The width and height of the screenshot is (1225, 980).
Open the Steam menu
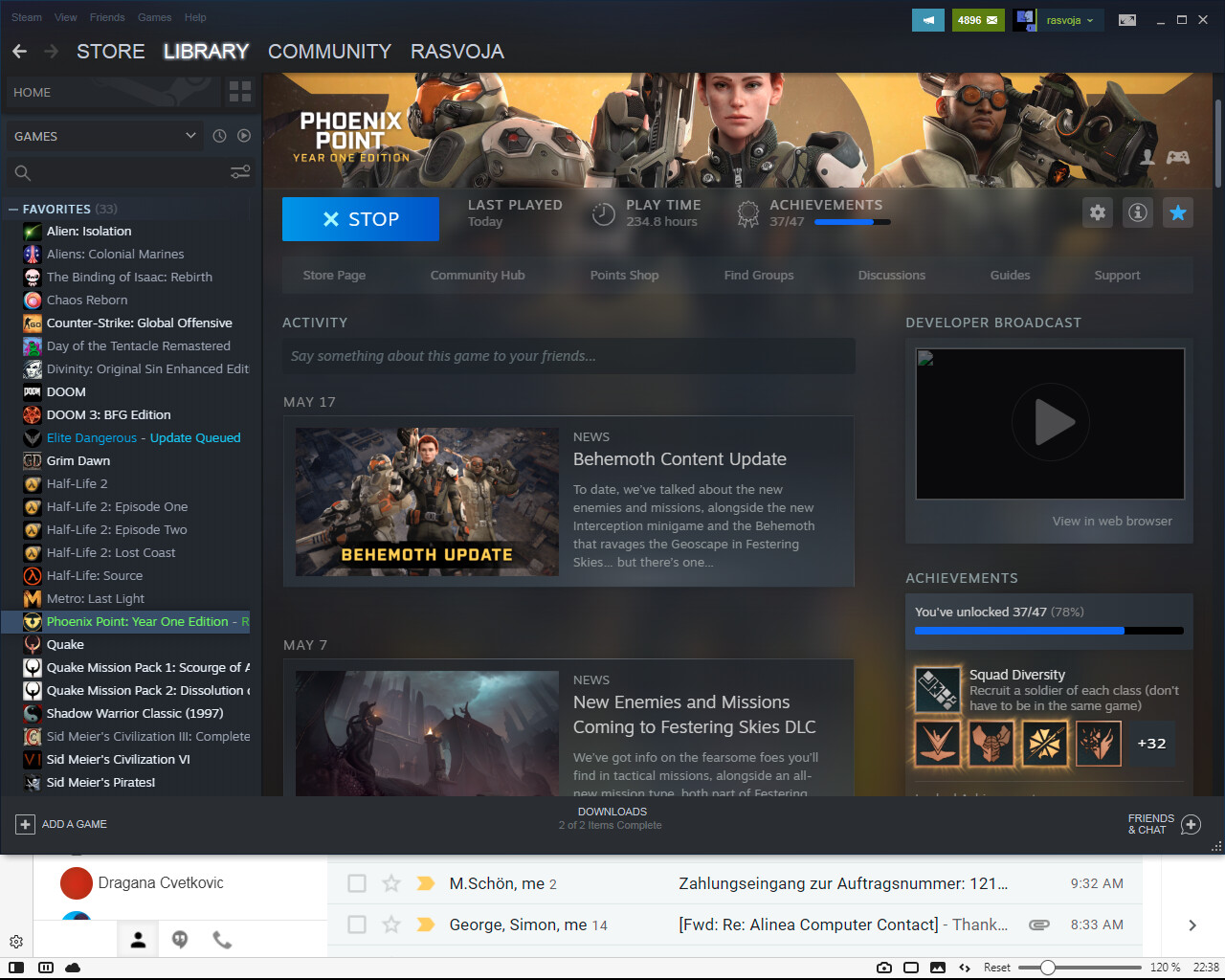pyautogui.click(x=27, y=17)
